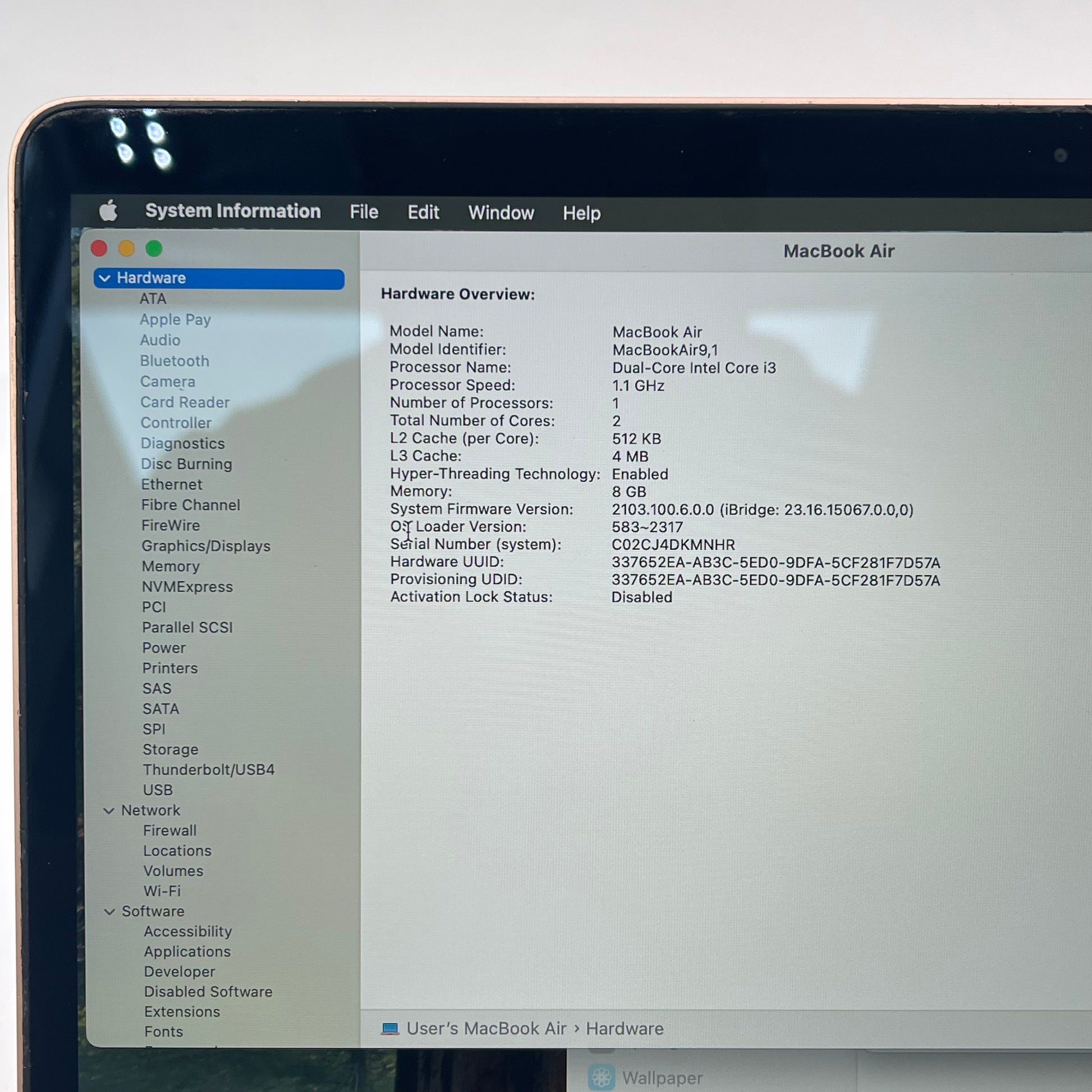Open the Window menu
1092x1092 pixels.
pos(501,213)
